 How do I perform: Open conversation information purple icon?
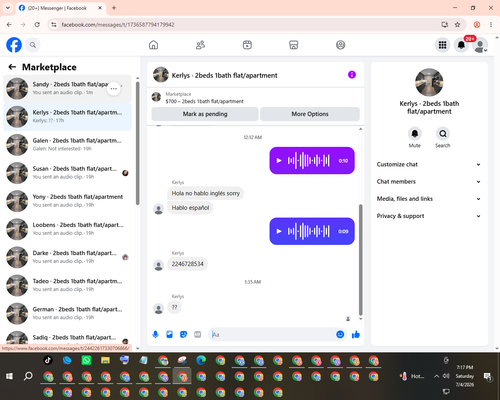click(352, 75)
